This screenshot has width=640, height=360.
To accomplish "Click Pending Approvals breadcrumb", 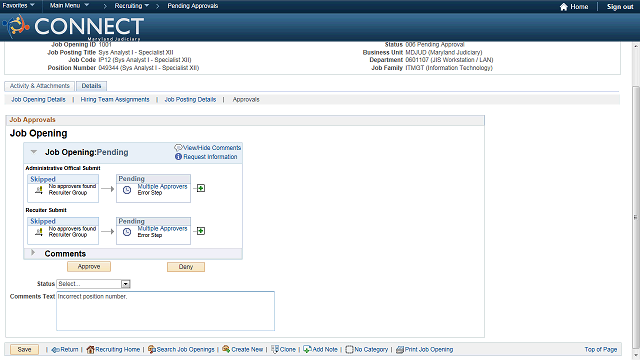I will [193, 6].
